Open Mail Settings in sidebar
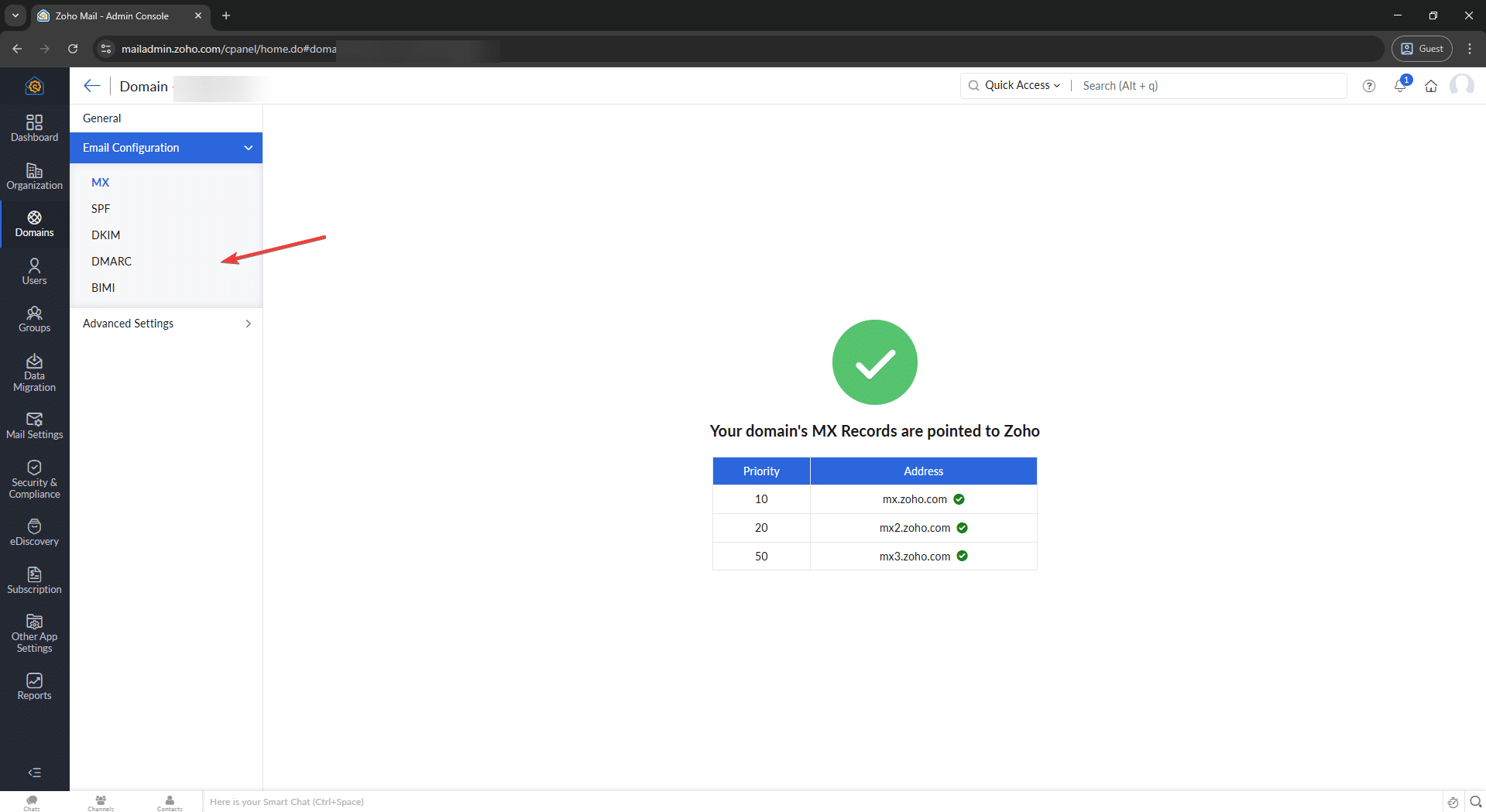This screenshot has width=1486, height=812. click(x=34, y=426)
